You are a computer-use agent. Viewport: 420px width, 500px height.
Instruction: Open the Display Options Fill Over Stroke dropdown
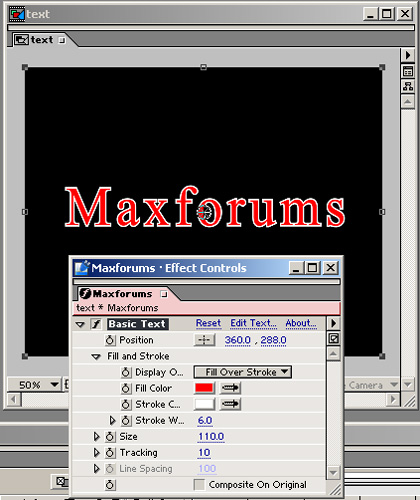pos(243,372)
